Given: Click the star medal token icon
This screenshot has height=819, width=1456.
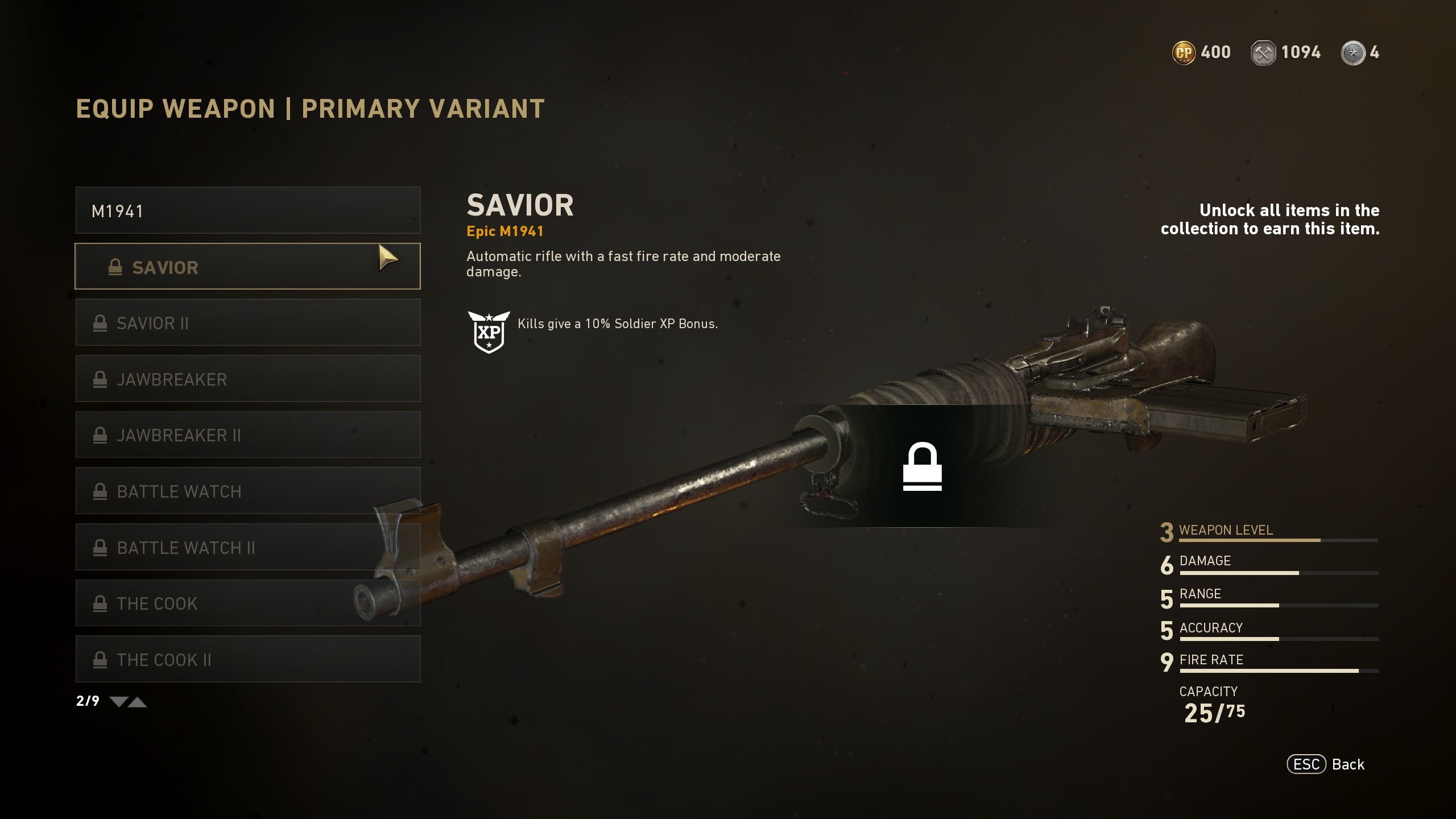Looking at the screenshot, I should point(1353,53).
